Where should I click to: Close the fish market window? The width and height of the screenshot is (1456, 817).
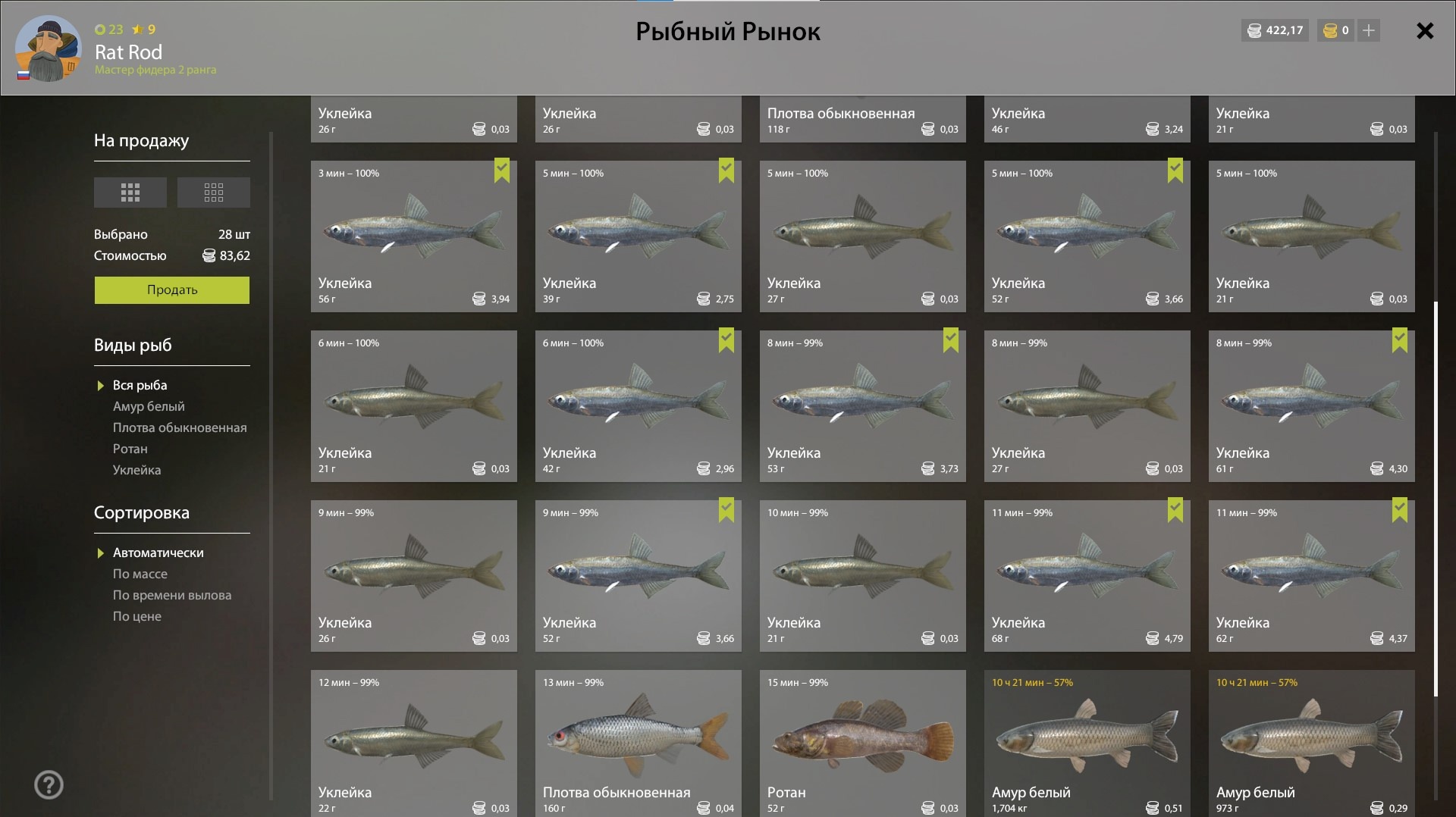coord(1425,31)
